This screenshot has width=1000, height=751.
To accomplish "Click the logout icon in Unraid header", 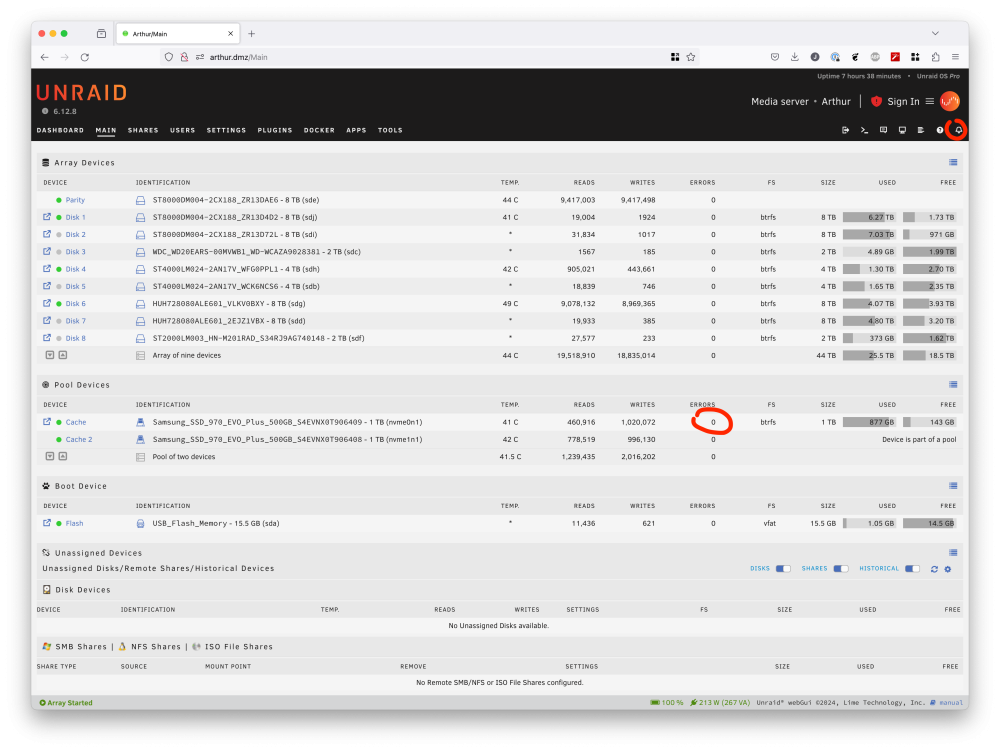I will [x=846, y=130].
